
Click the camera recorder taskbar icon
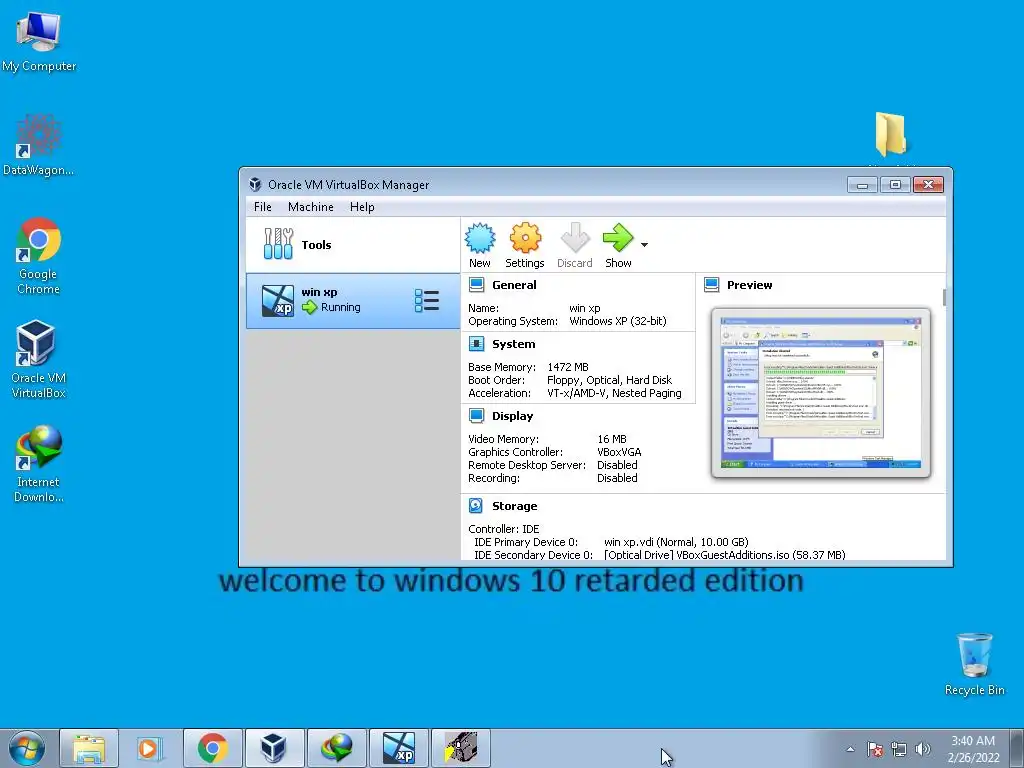pyautogui.click(x=460, y=748)
